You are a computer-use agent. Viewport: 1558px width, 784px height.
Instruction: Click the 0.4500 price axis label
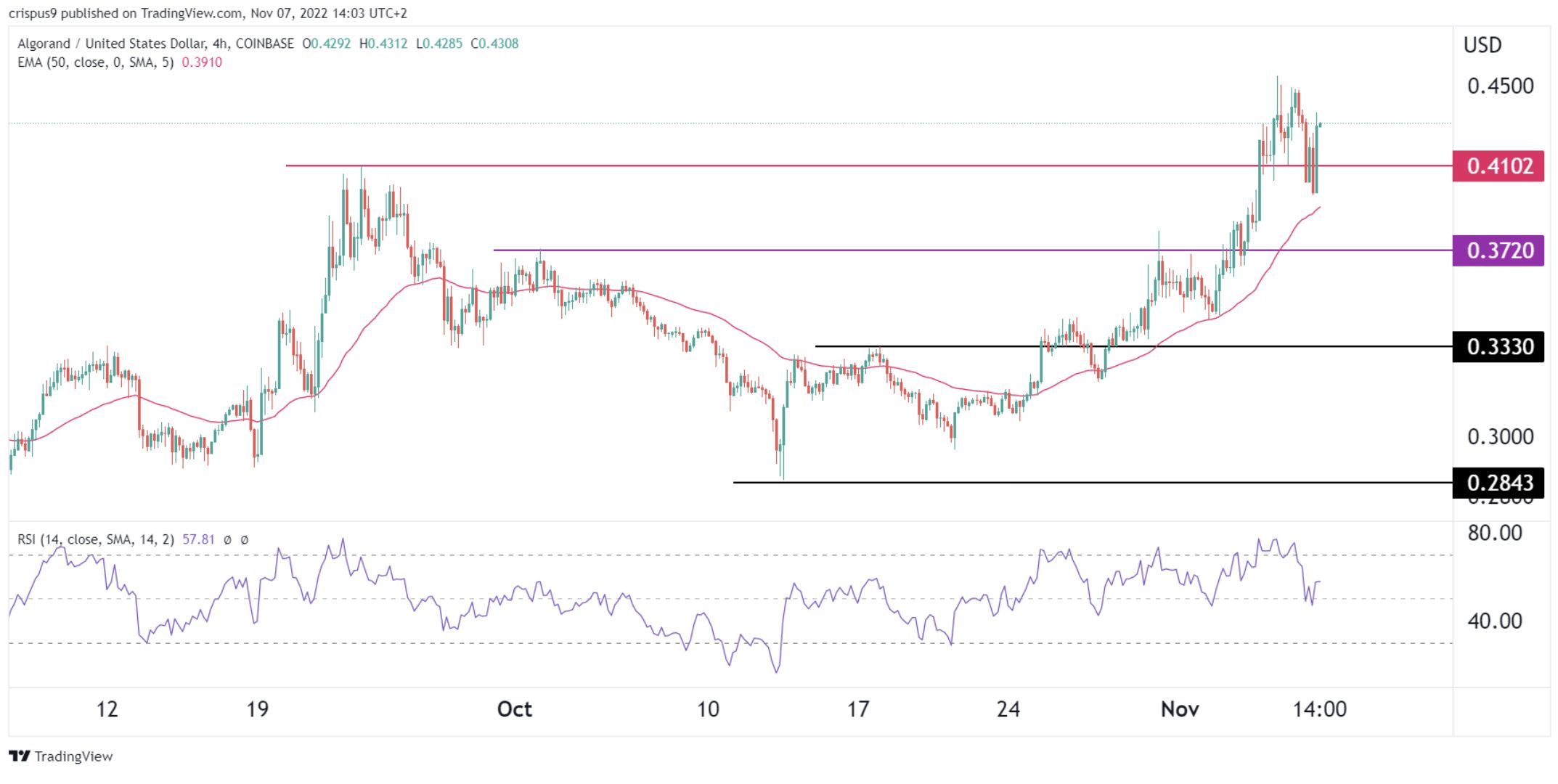[1500, 86]
